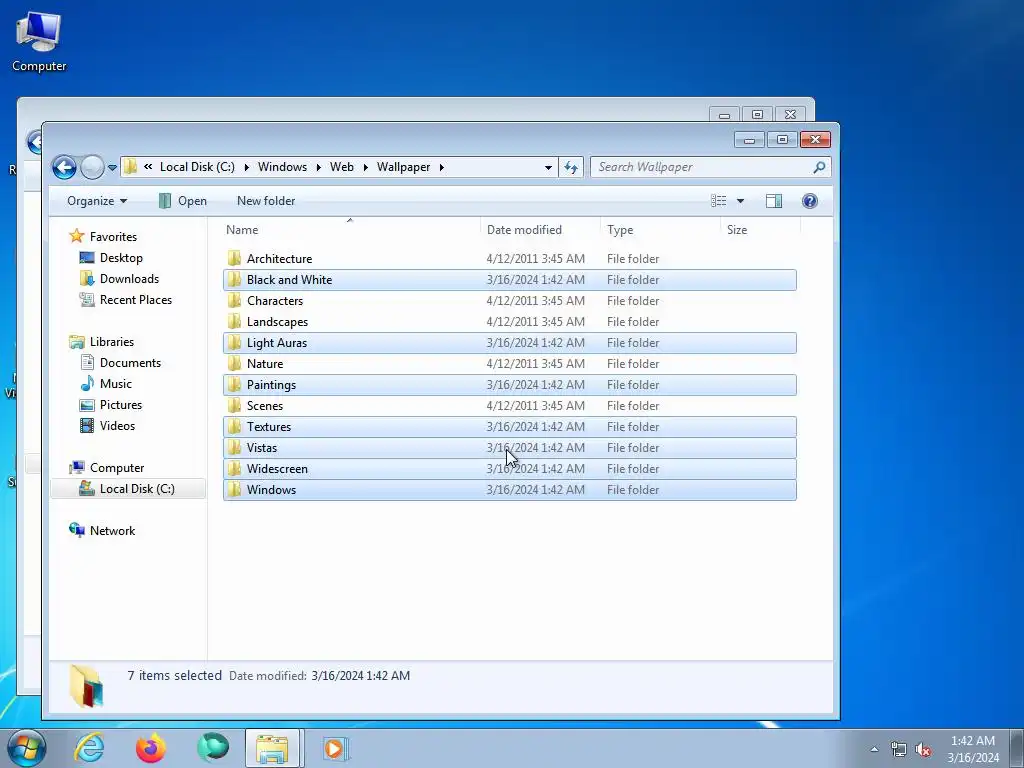Click the Help question mark icon
The height and width of the screenshot is (768, 1024).
tap(810, 201)
